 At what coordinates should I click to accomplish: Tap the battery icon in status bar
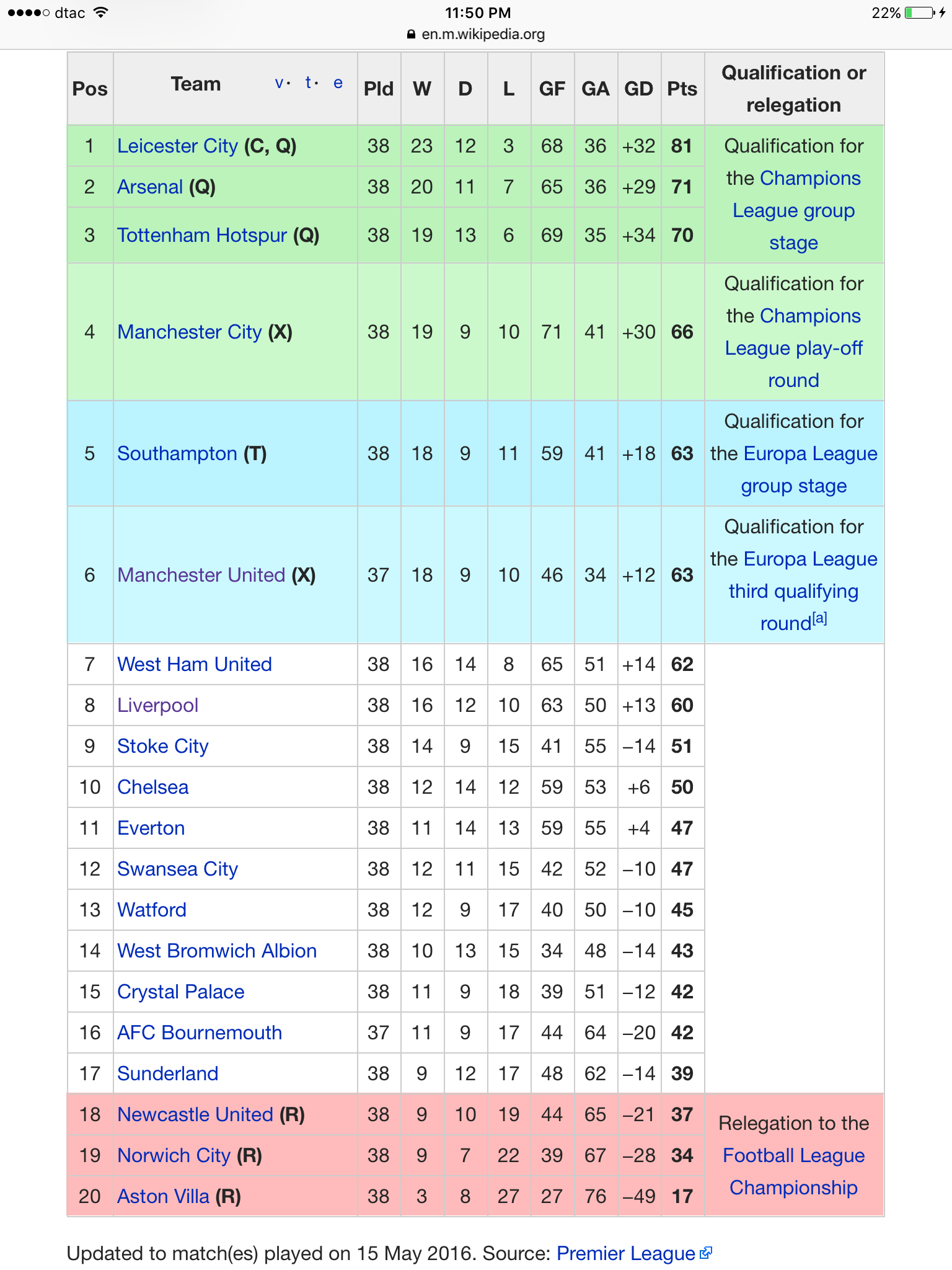click(x=919, y=13)
